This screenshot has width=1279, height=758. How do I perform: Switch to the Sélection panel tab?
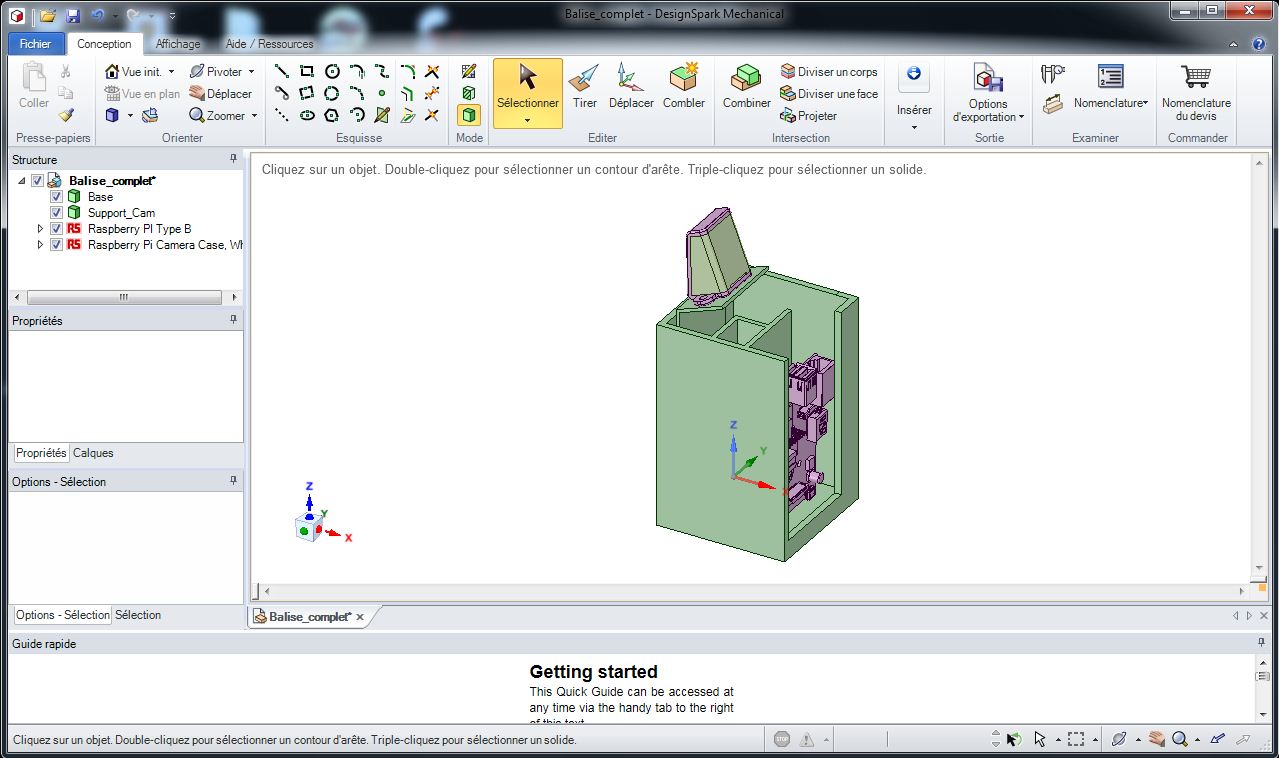point(138,615)
